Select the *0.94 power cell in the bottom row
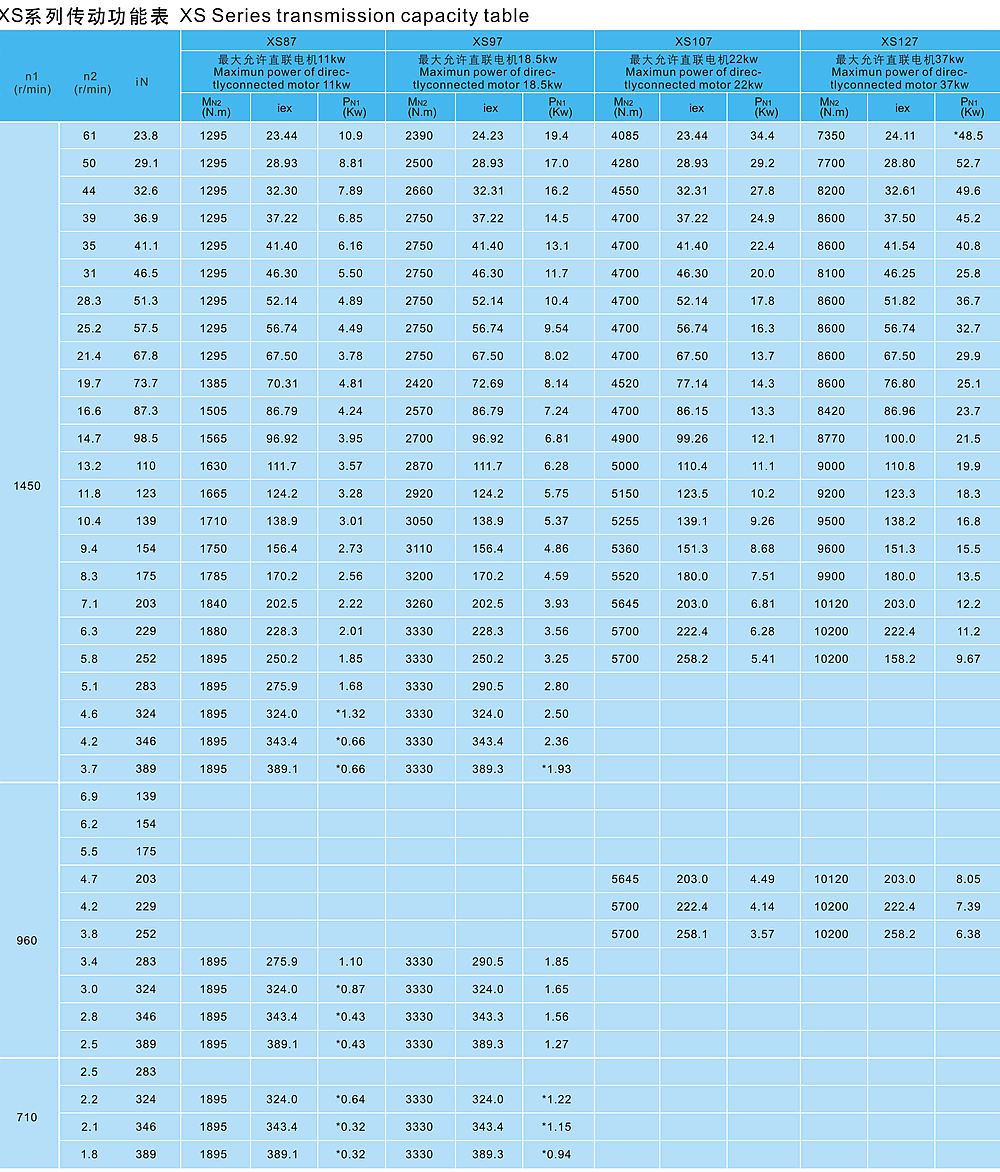The width and height of the screenshot is (1000, 1172). pyautogui.click(x=556, y=1155)
